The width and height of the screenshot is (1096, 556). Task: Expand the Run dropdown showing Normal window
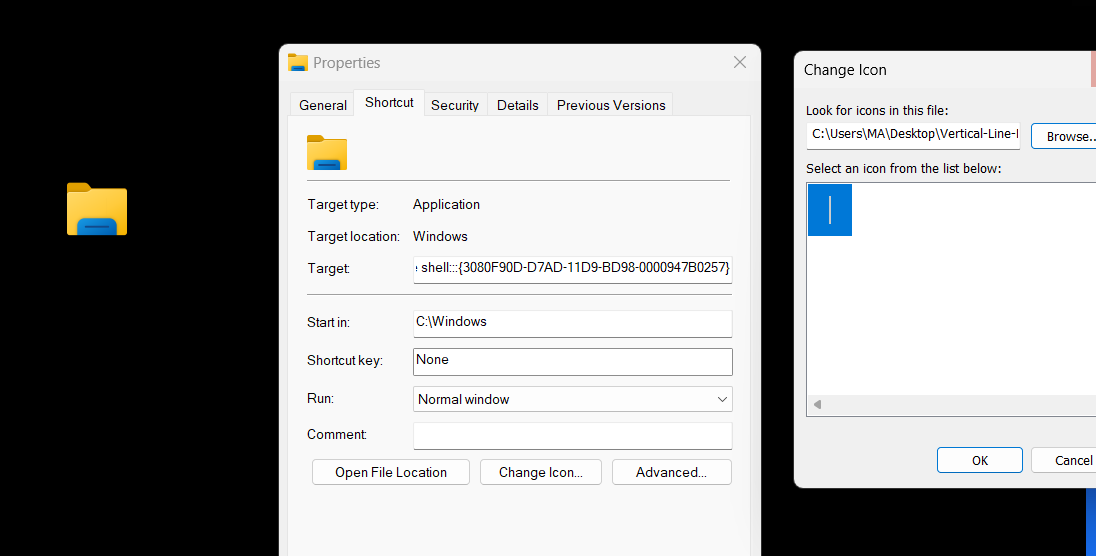(x=572, y=399)
